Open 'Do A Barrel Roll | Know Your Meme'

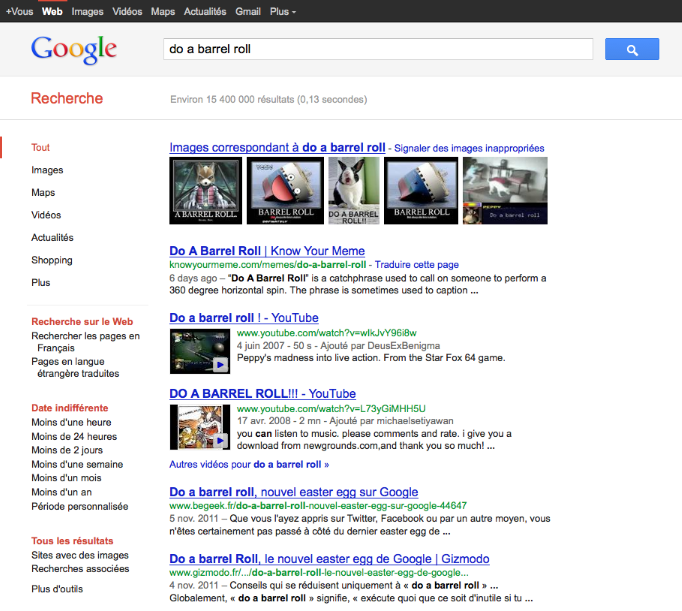267,251
